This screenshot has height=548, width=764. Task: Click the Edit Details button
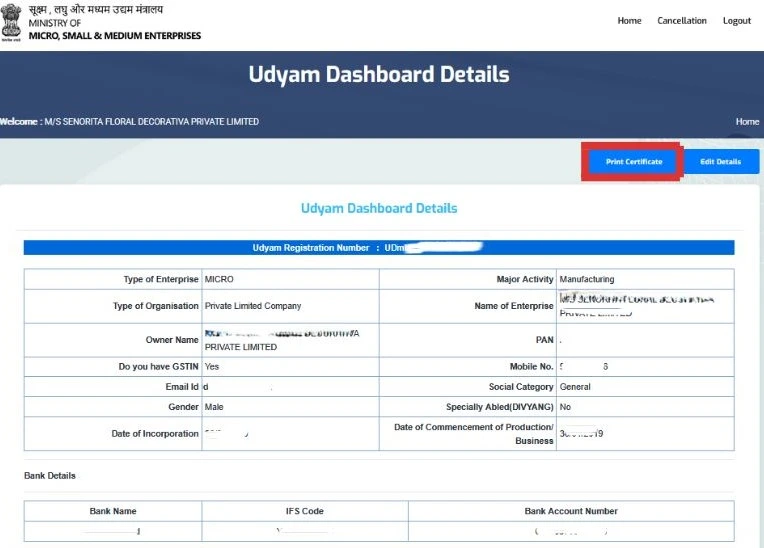coord(721,161)
